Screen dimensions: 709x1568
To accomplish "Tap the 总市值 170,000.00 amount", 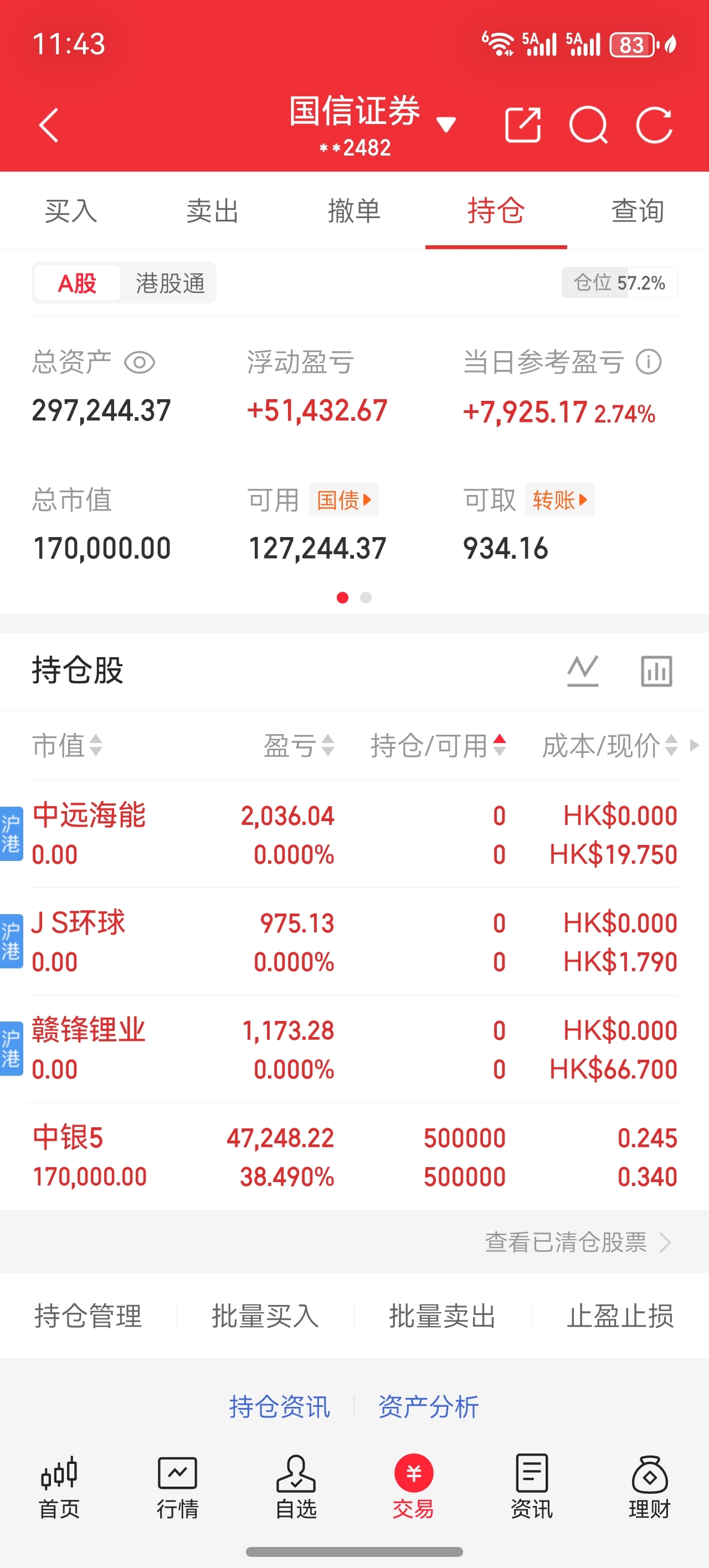I will click(102, 549).
